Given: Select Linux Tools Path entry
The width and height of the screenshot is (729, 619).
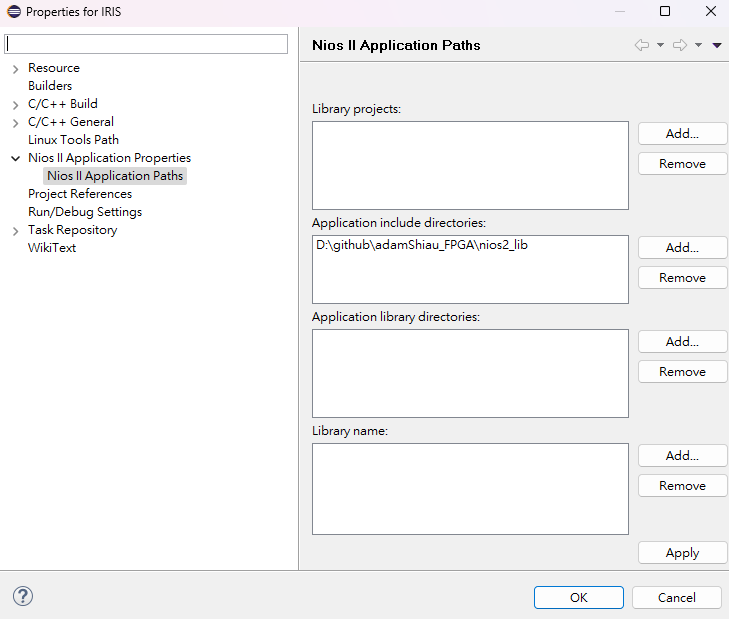Looking at the screenshot, I should pos(73,140).
